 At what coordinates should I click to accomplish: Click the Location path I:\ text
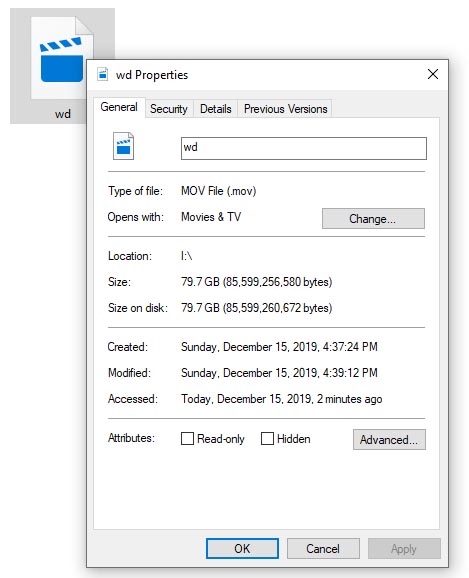pyautogui.click(x=187, y=256)
